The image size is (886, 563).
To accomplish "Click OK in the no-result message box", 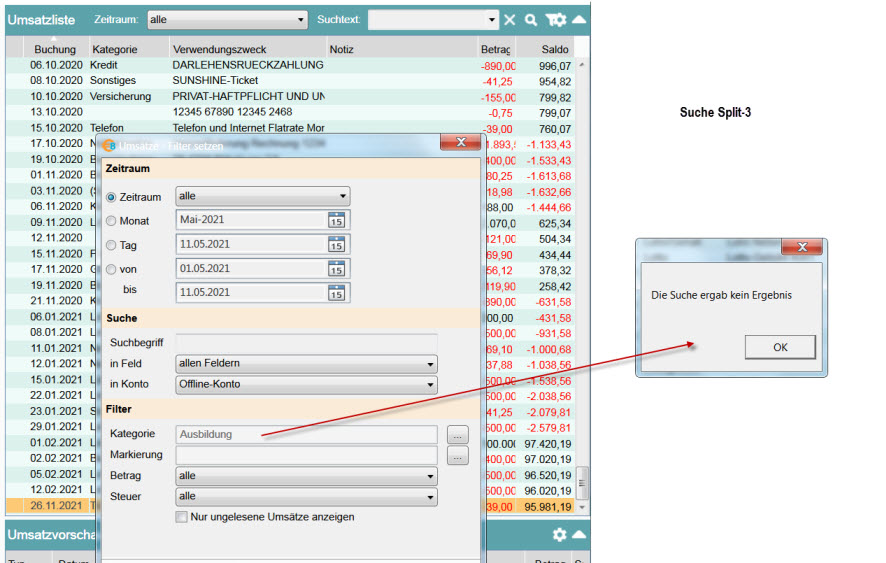I will pyautogui.click(x=780, y=347).
